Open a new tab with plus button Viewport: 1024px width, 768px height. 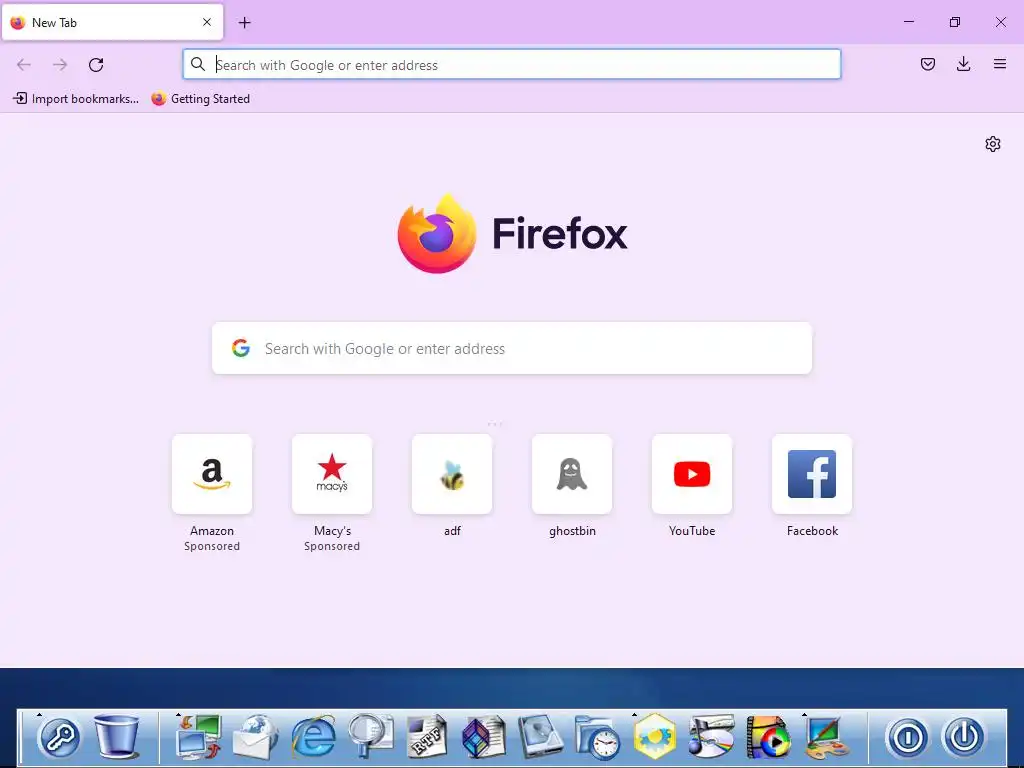(x=244, y=23)
